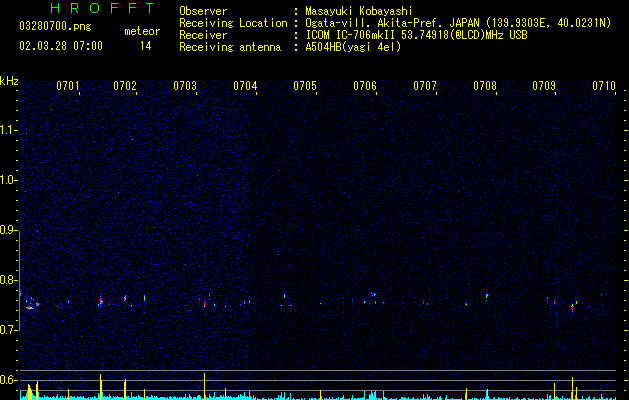629x400 pixels.
Task: Select the file name 03280700.png
Action: (x=55, y=27)
